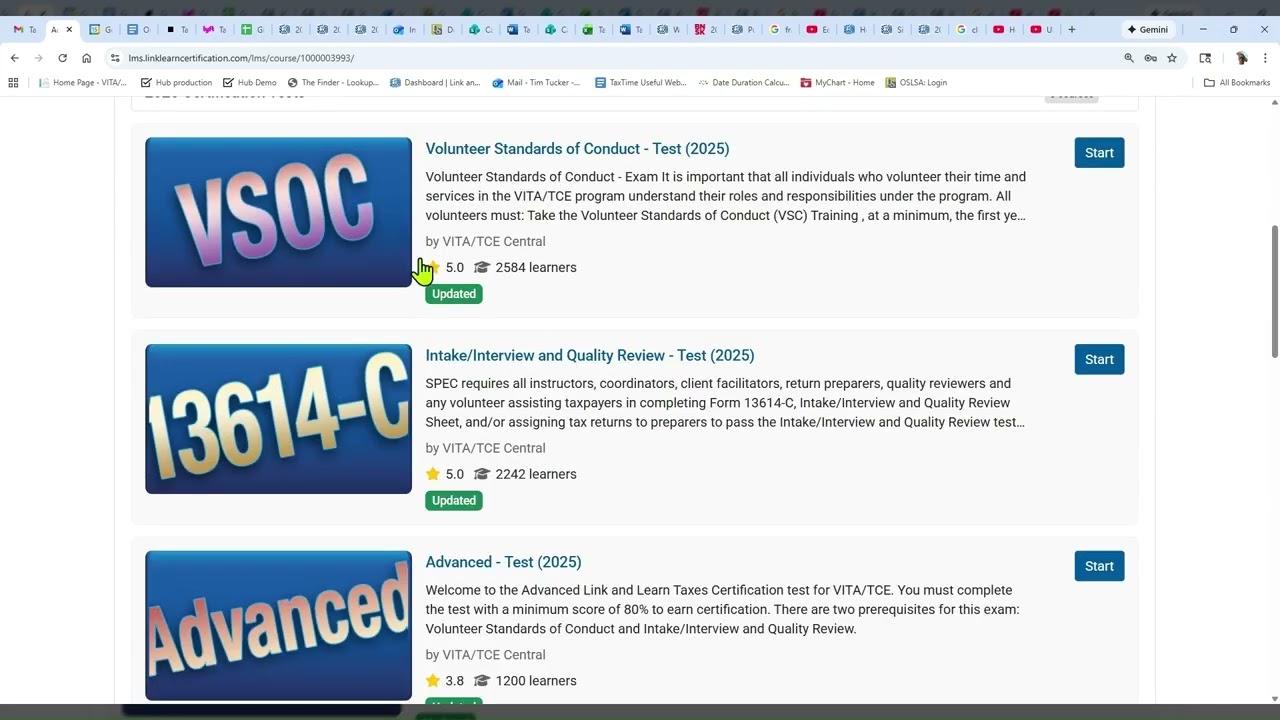Click the address bar URL

tap(241, 58)
